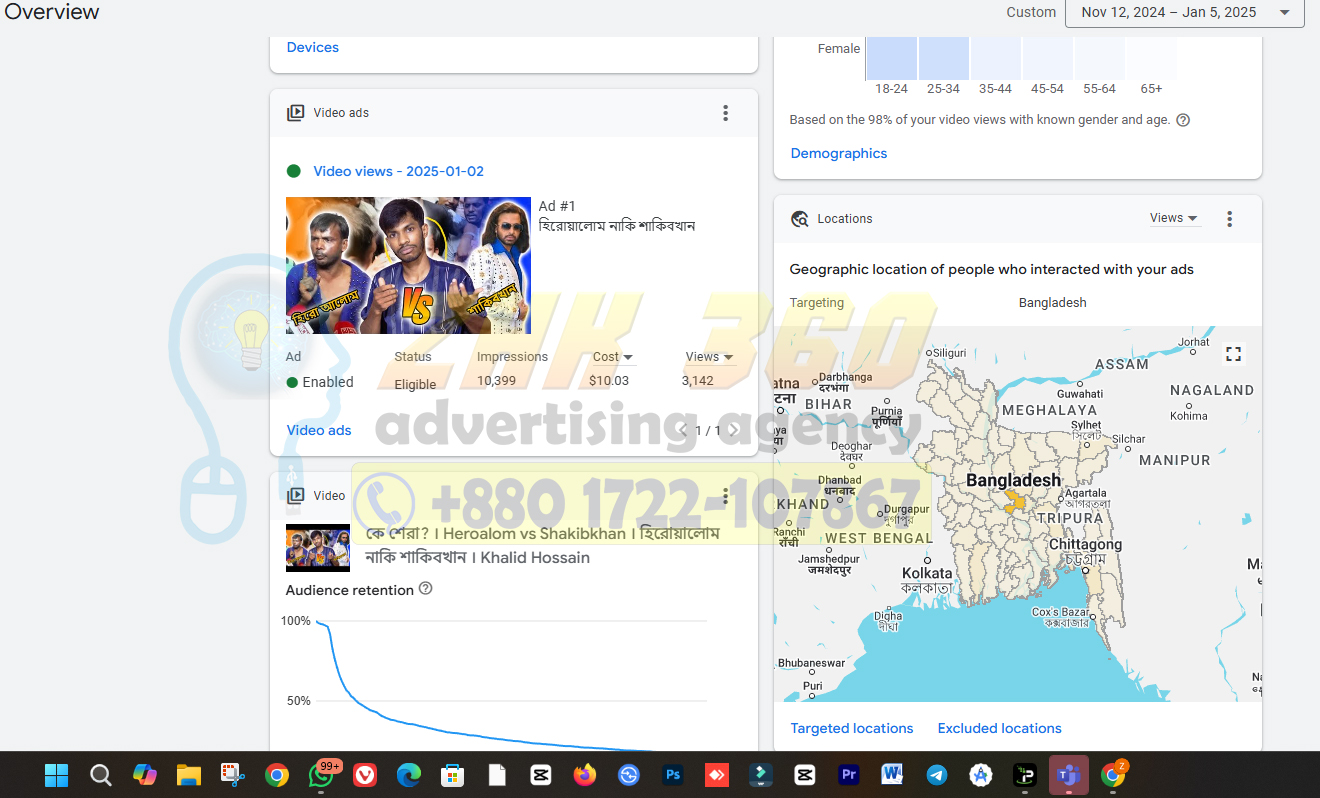Open Windows Search from the taskbar

pos(100,775)
